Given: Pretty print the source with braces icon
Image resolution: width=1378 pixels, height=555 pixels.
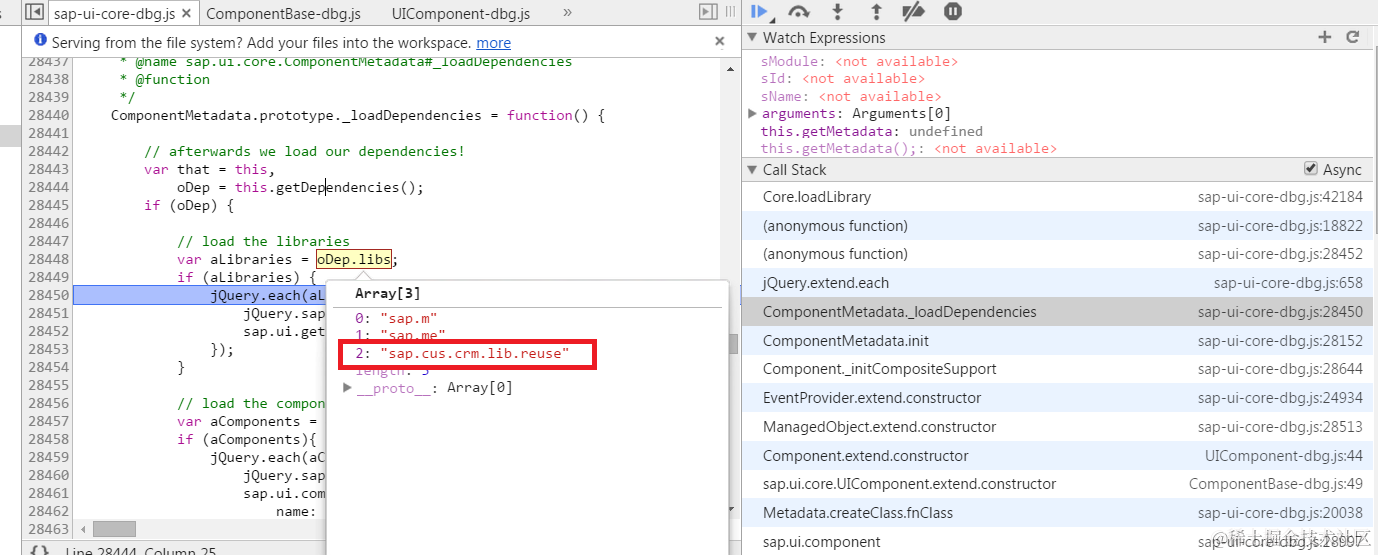Looking at the screenshot, I should point(39,550).
